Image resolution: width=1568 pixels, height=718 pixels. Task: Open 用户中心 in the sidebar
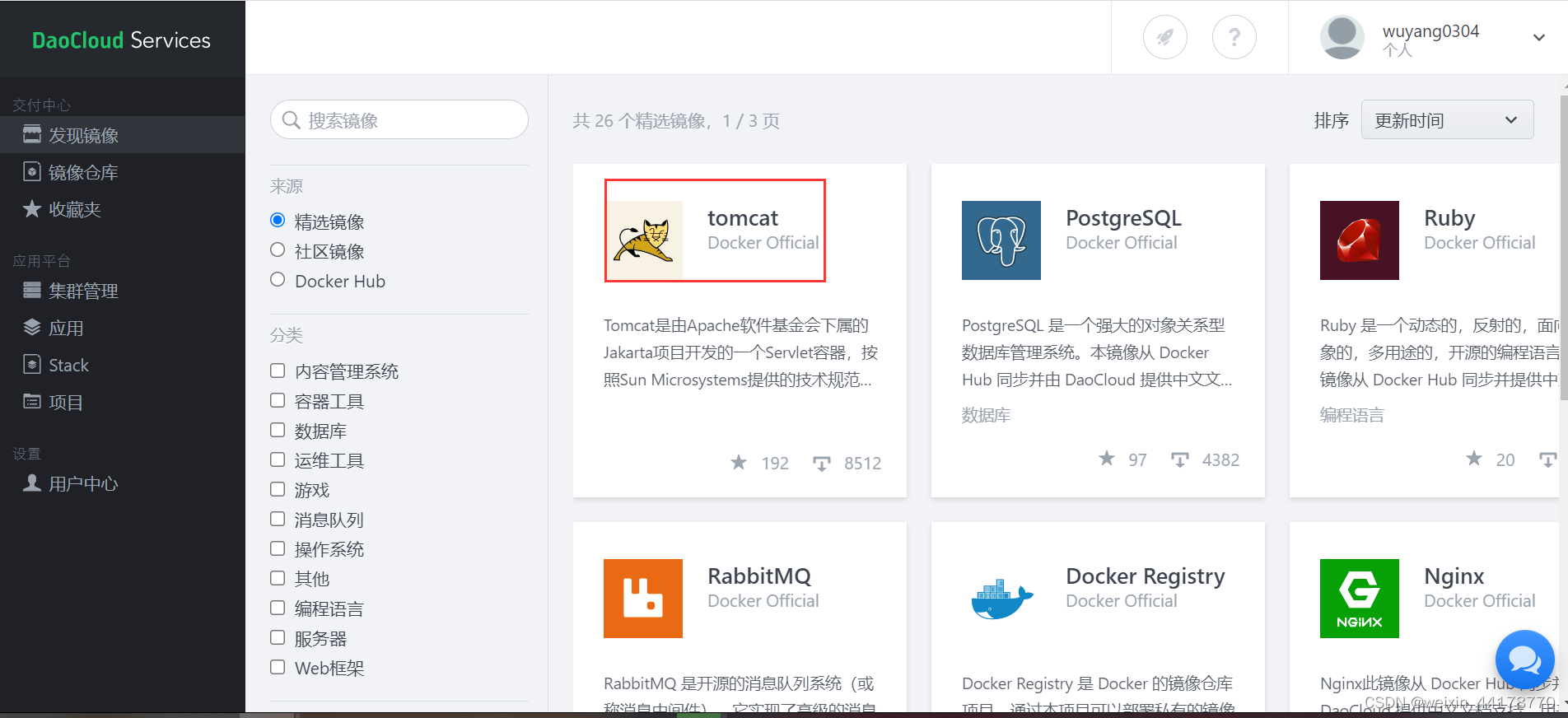click(123, 483)
